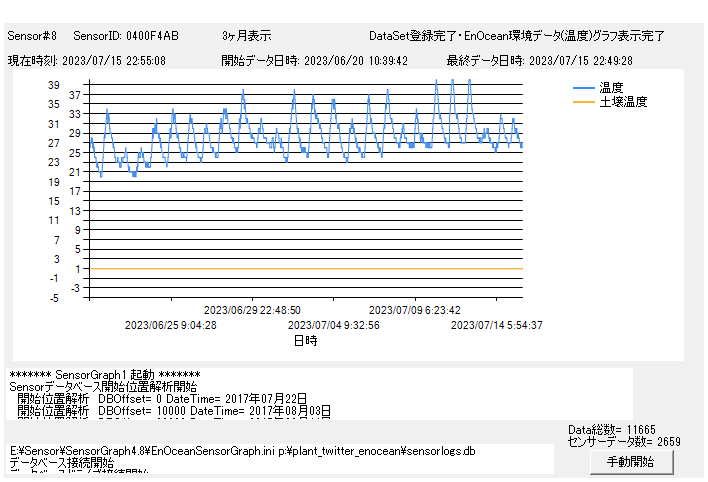Screen dimensions: 708x482
Task: Click the SensorGraph1 起動 log line
Action: point(104,374)
